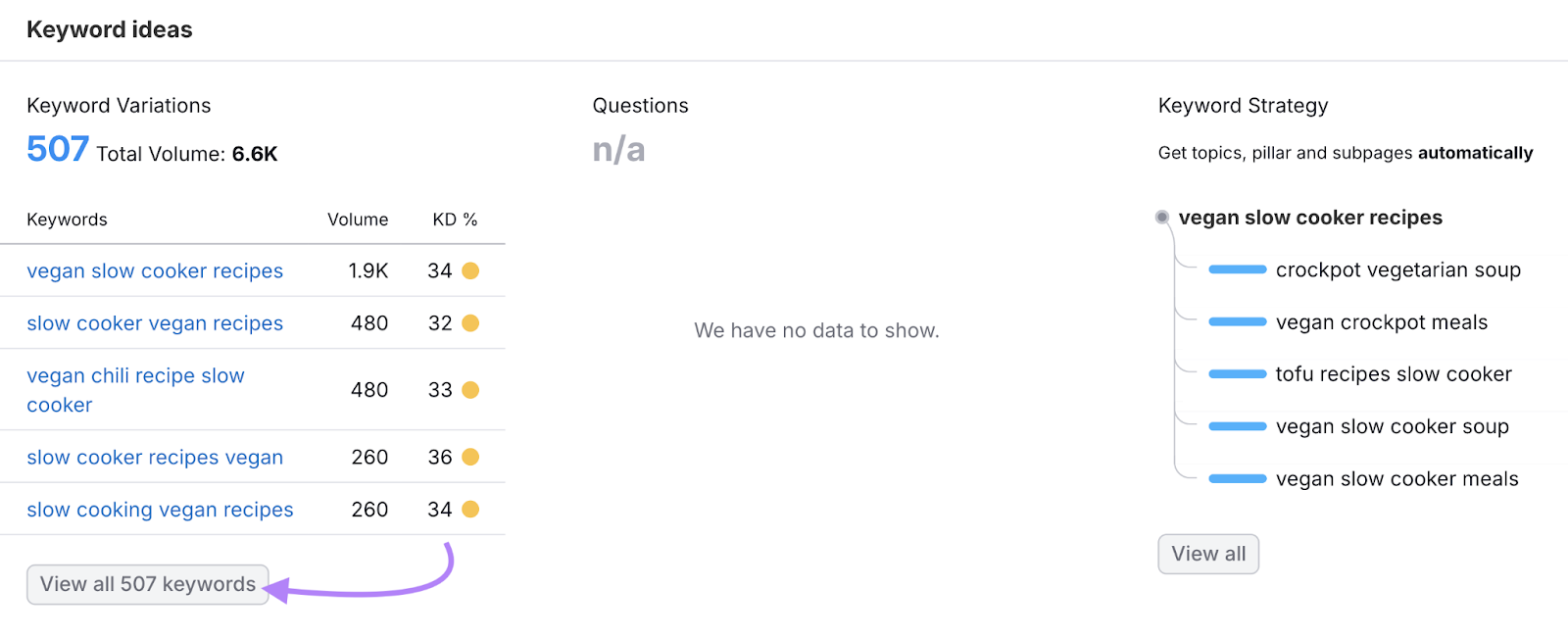Click the gray root node of keyword tree
This screenshot has height=637, width=1568.
(1162, 218)
